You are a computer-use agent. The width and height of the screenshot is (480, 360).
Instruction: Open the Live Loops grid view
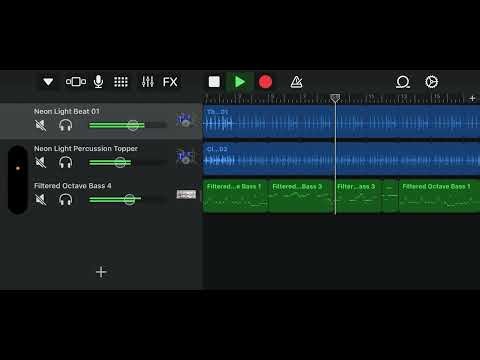121,82
